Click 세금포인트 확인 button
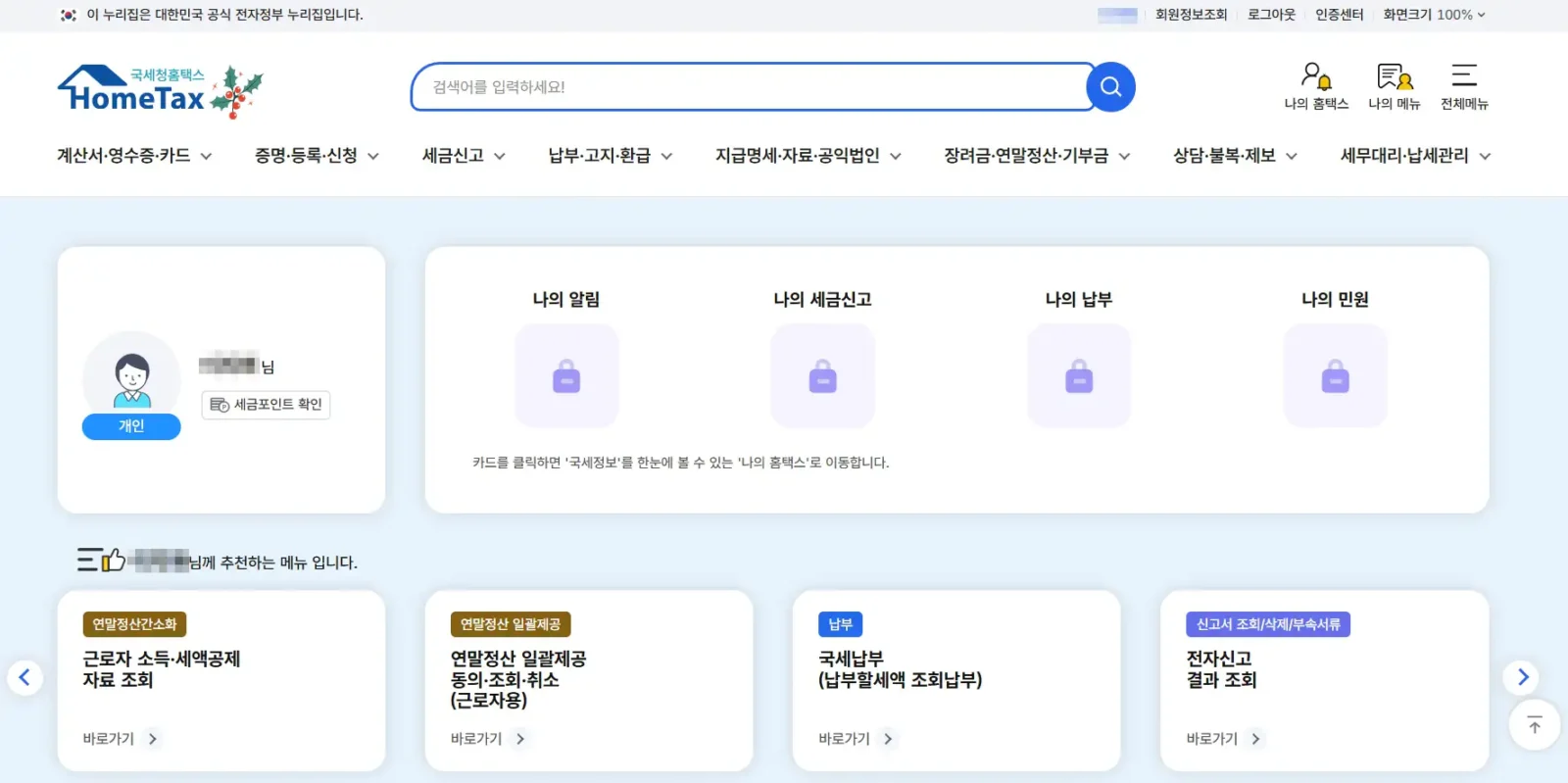1568x783 pixels. pyautogui.click(x=266, y=405)
